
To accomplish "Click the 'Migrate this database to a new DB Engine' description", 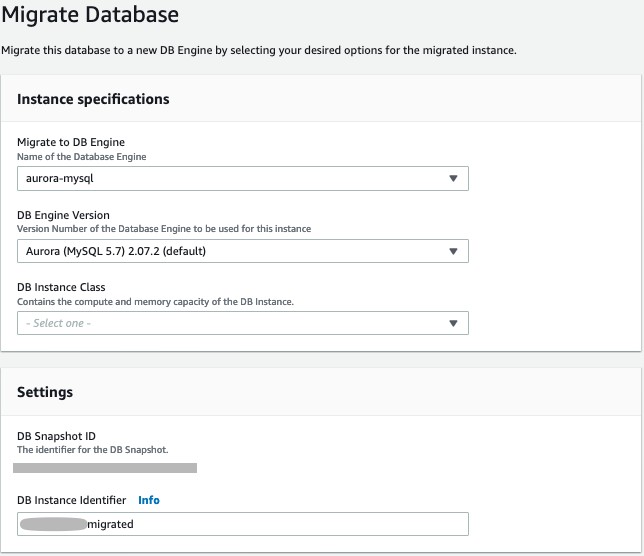I will 259,50.
